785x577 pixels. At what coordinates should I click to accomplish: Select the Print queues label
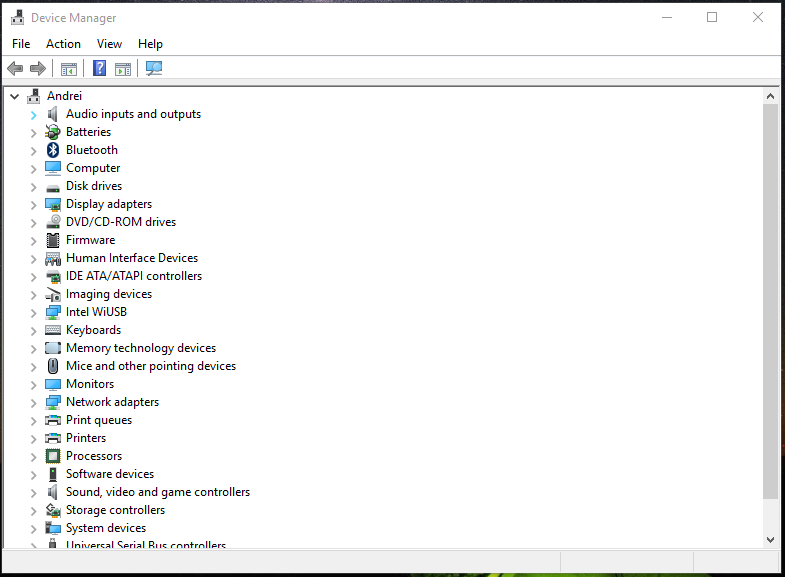(99, 420)
